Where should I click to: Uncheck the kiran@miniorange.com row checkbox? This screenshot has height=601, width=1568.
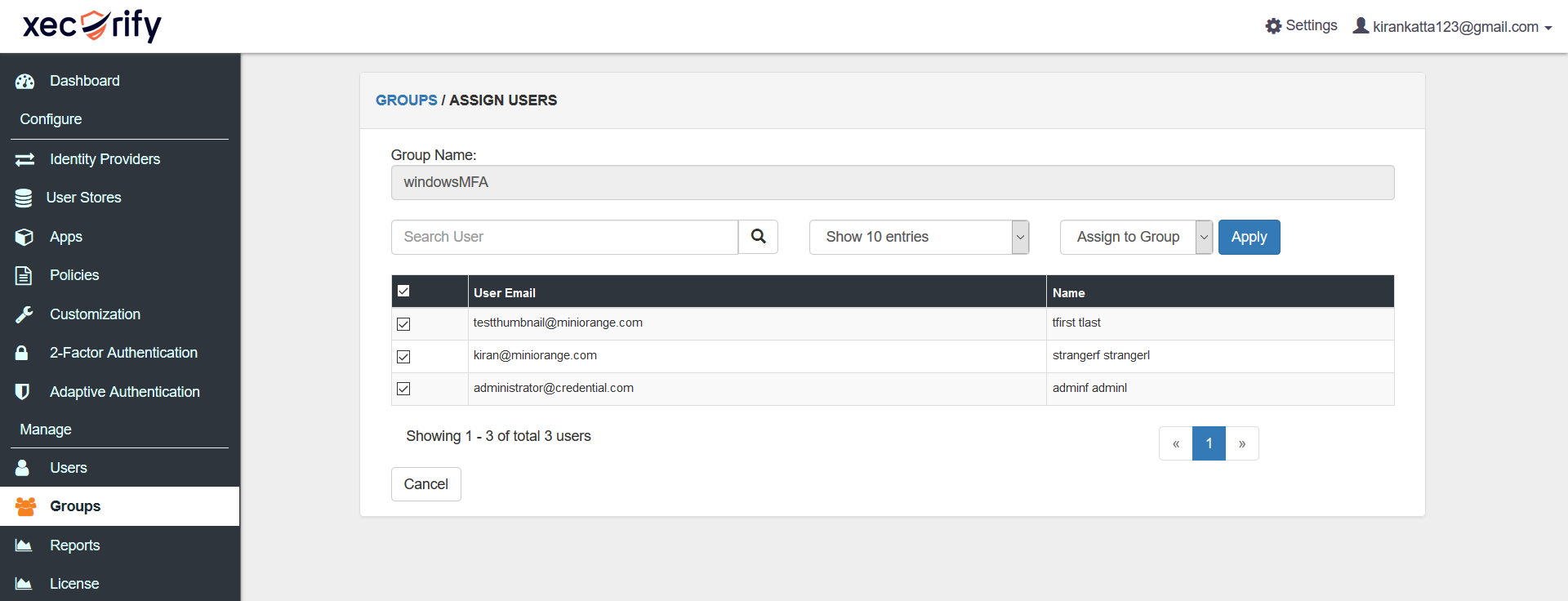coord(403,357)
